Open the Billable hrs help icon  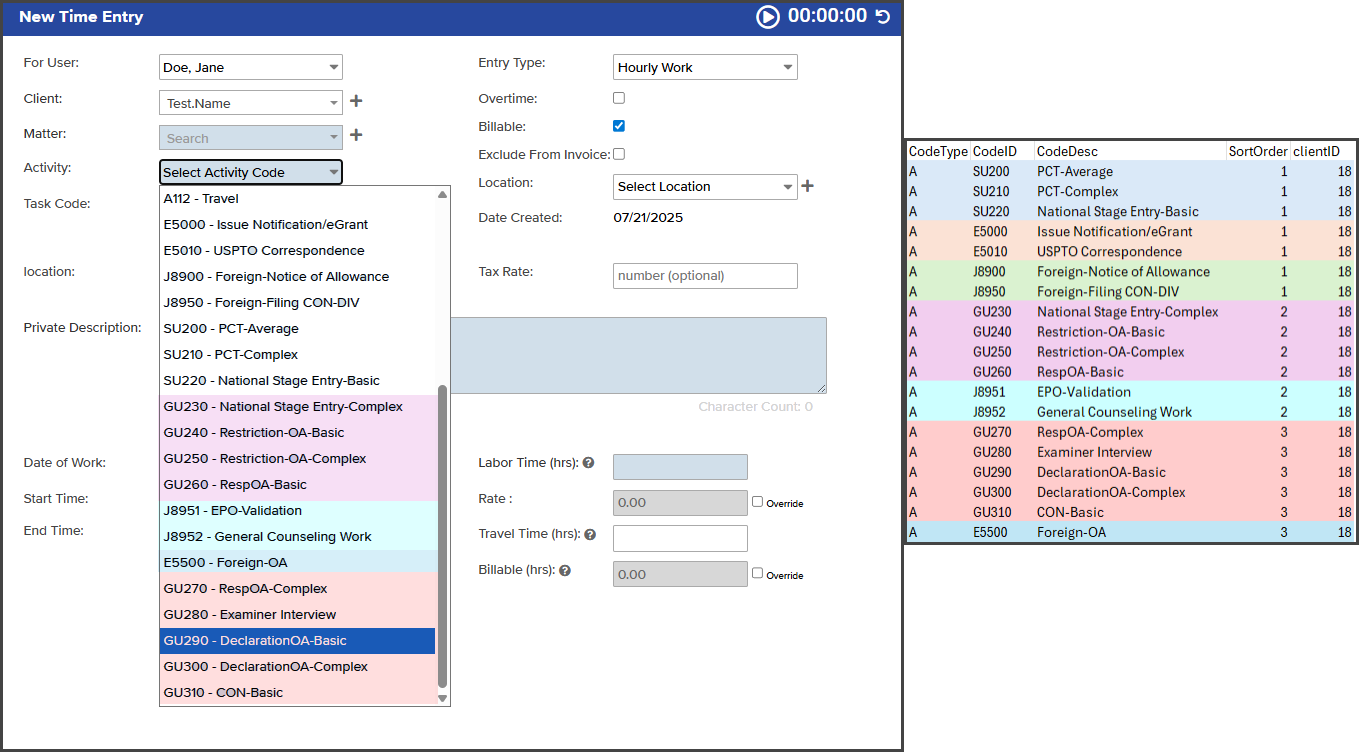click(x=565, y=571)
